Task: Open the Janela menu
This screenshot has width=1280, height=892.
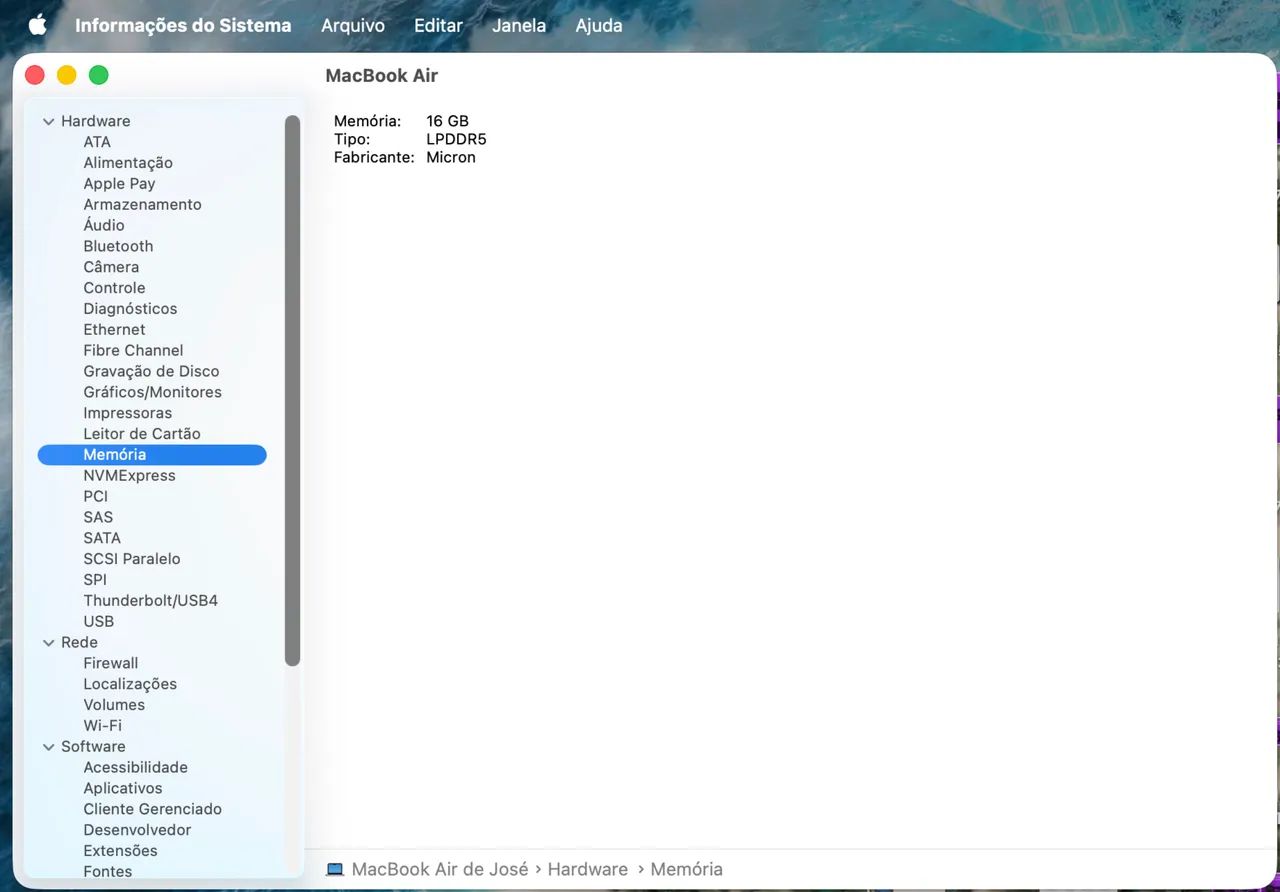Action: pyautogui.click(x=519, y=25)
